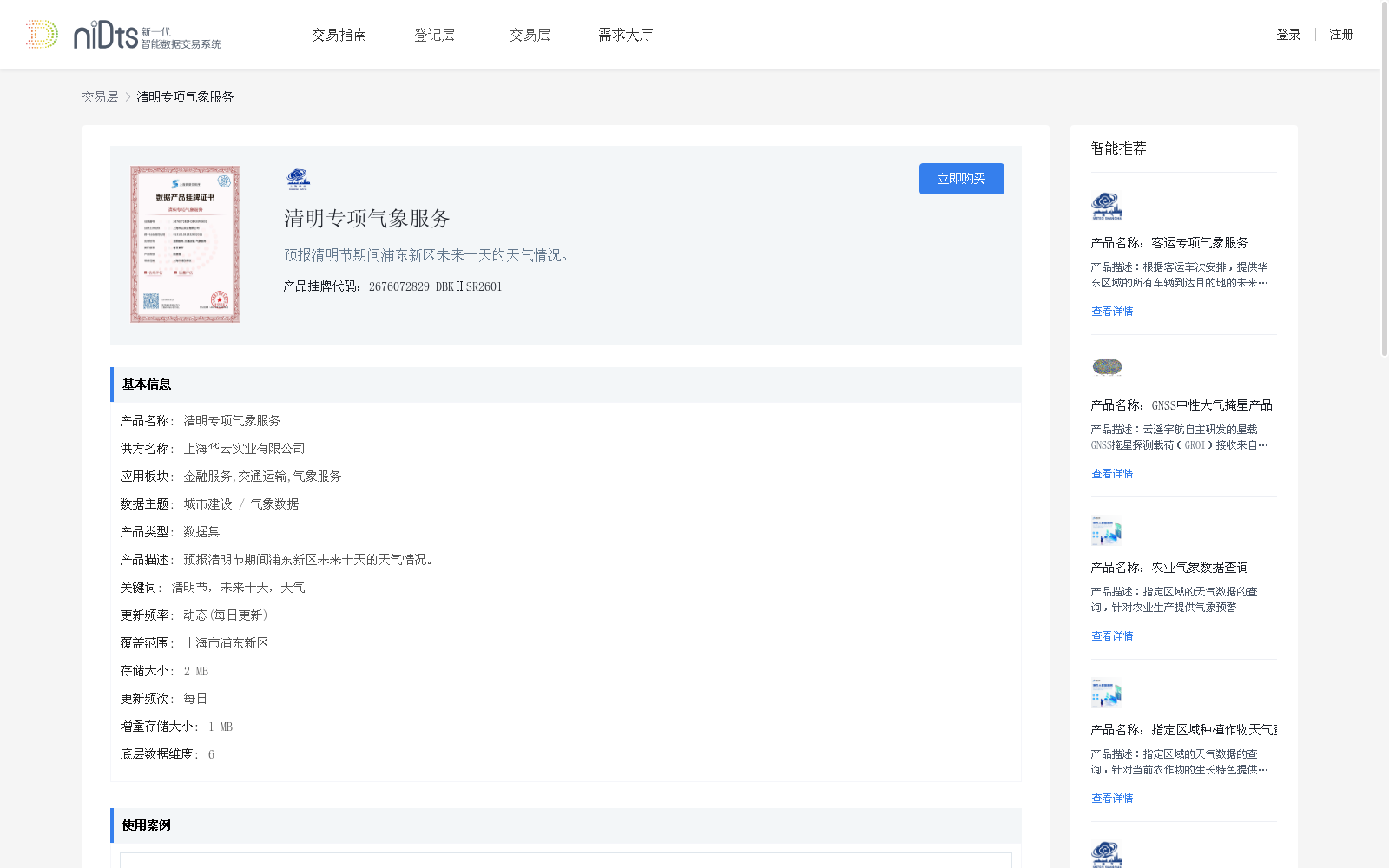This screenshot has height=868, width=1389.
Task: Click 查看详情 for 农业气象数据查询
Action: pos(1112,636)
